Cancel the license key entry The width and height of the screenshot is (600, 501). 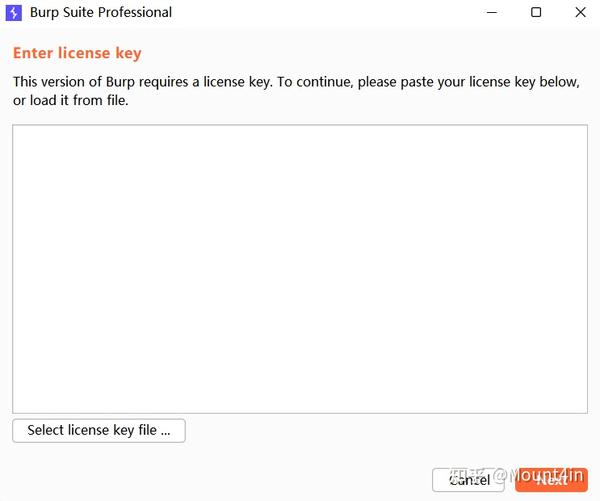coord(468,480)
